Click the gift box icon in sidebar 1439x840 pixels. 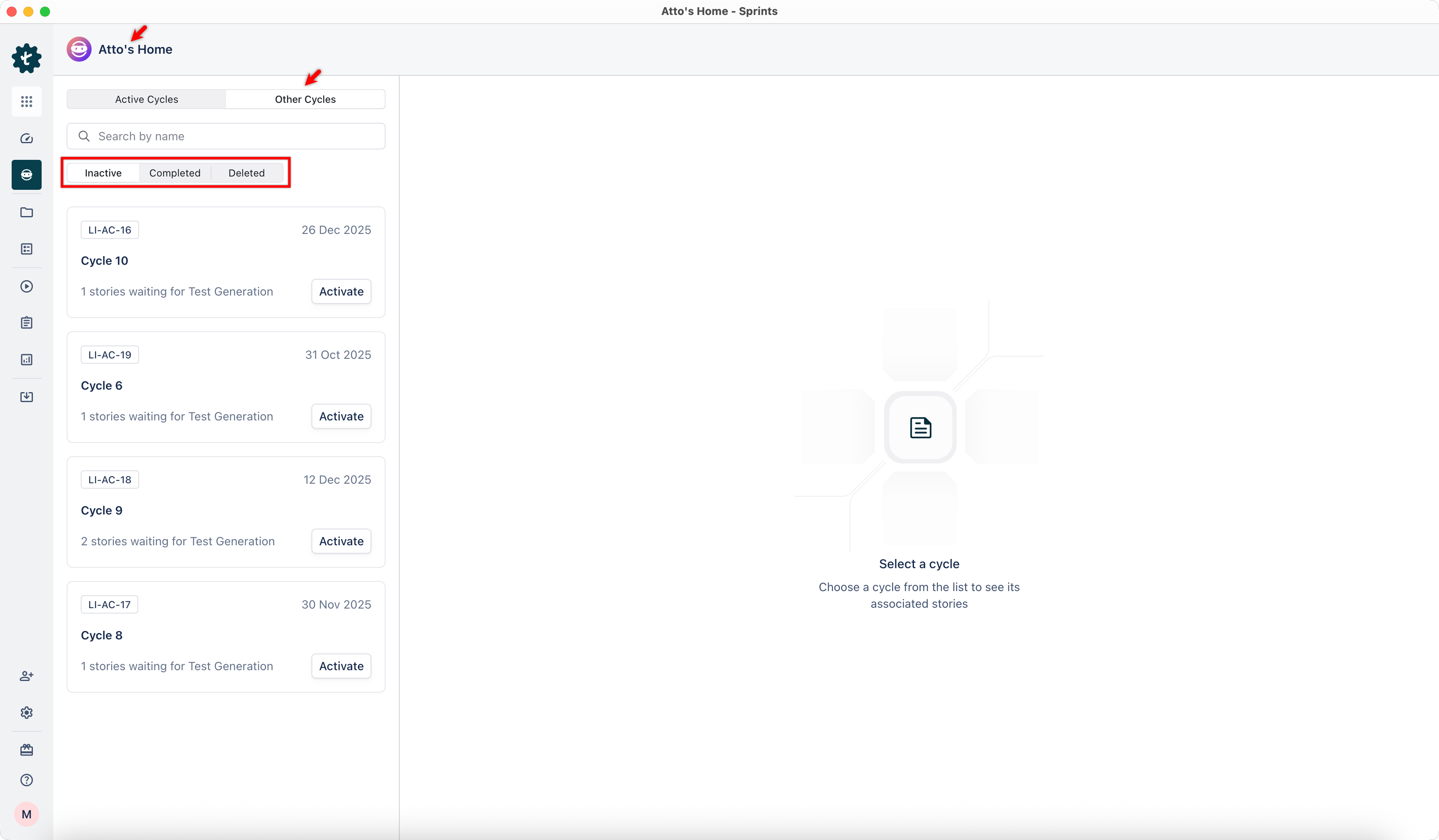(26, 750)
